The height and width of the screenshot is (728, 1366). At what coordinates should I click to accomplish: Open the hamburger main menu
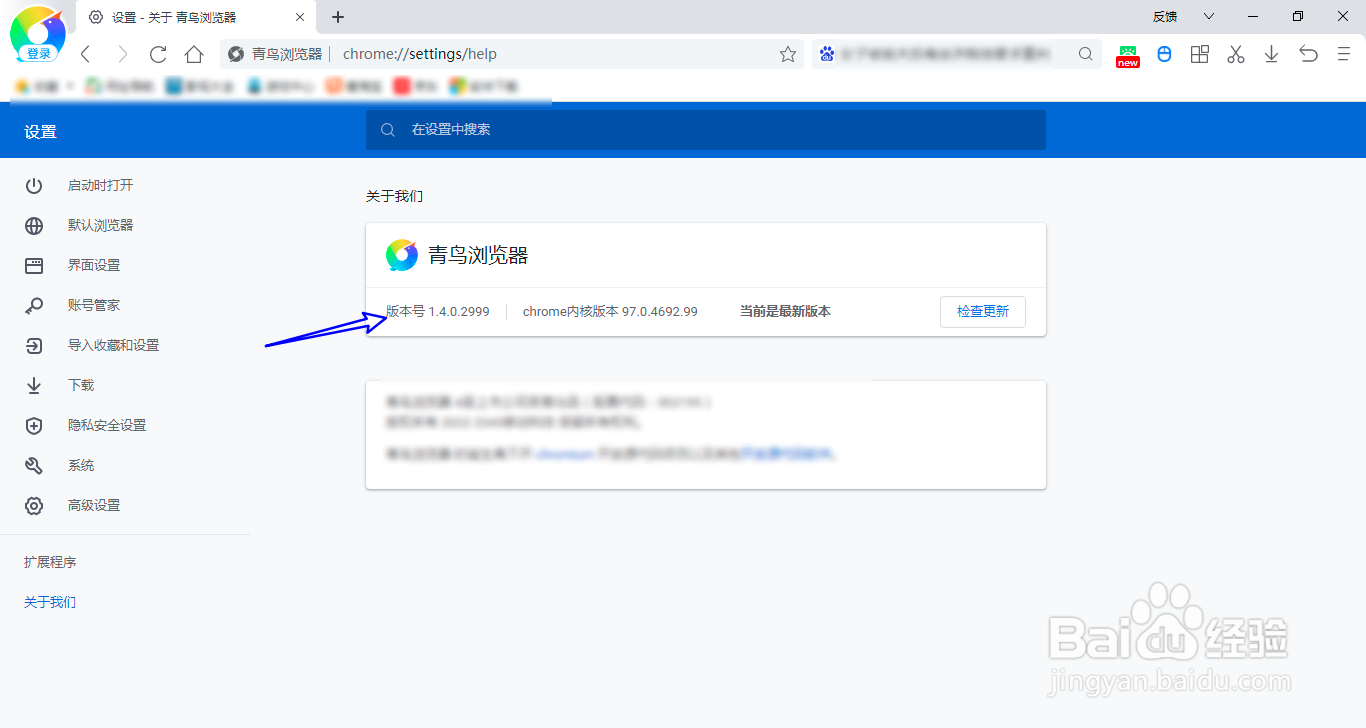pyautogui.click(x=1343, y=54)
